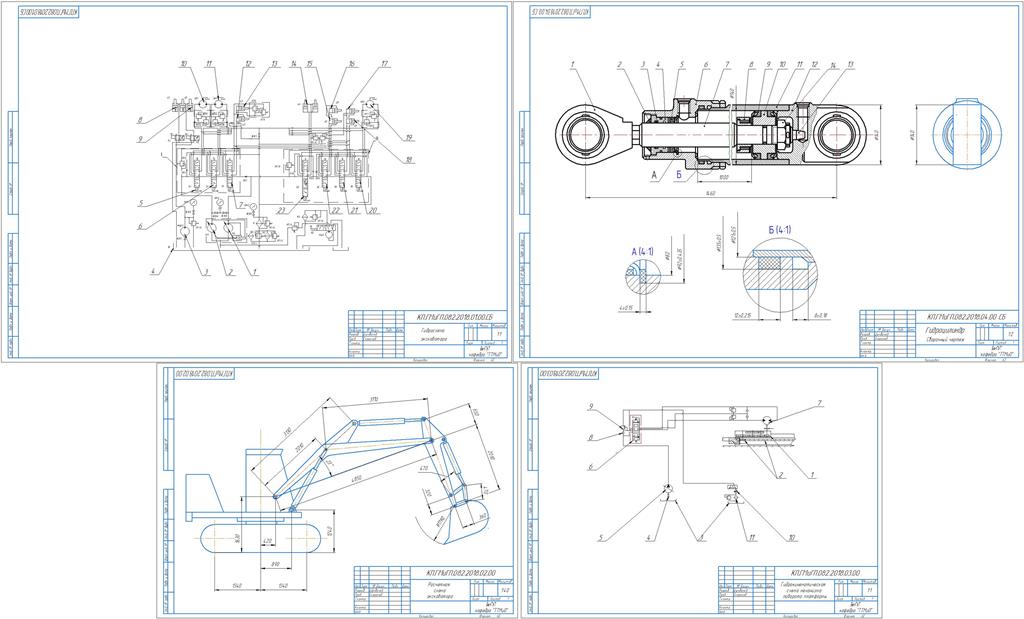The width and height of the screenshot is (1024, 619).
Task: Open the excavator hydraulic scheme sheet
Action: point(255,182)
